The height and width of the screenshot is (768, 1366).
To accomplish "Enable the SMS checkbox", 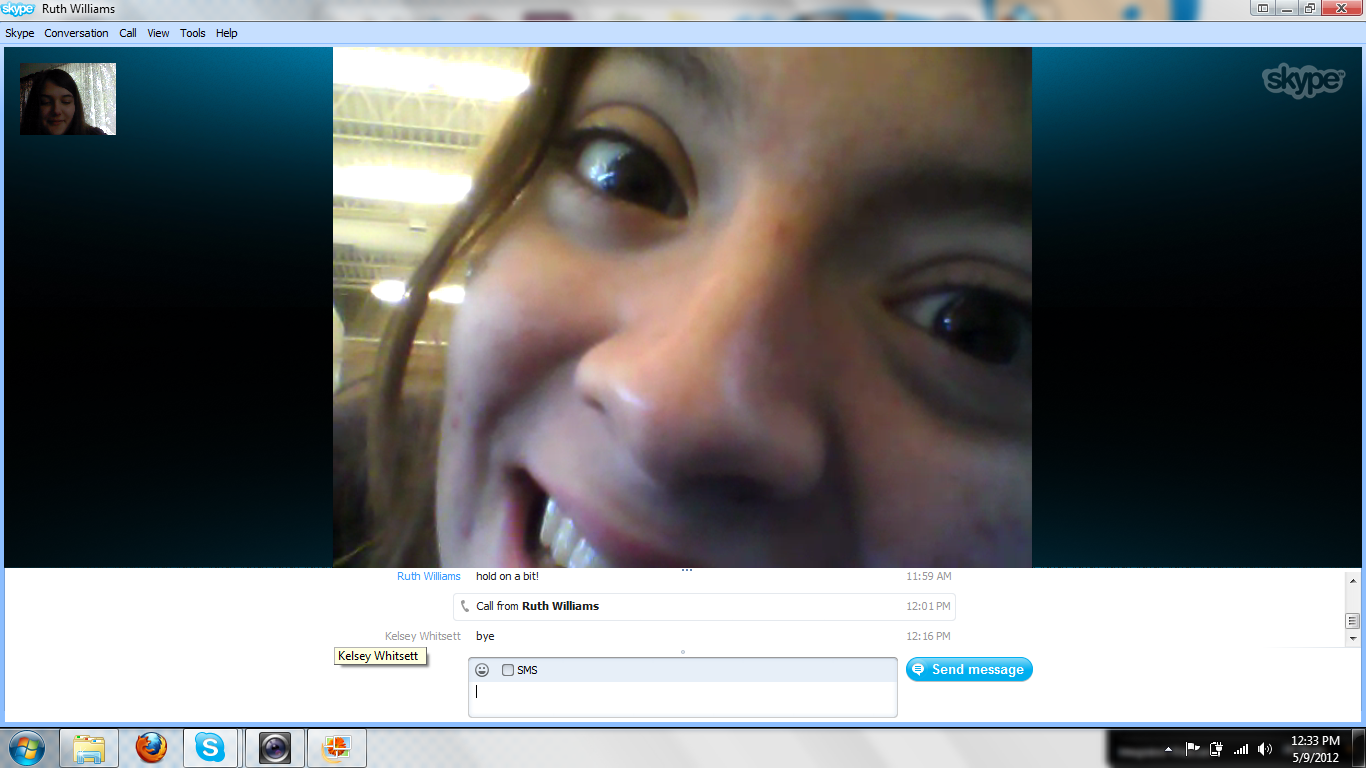I will (508, 670).
